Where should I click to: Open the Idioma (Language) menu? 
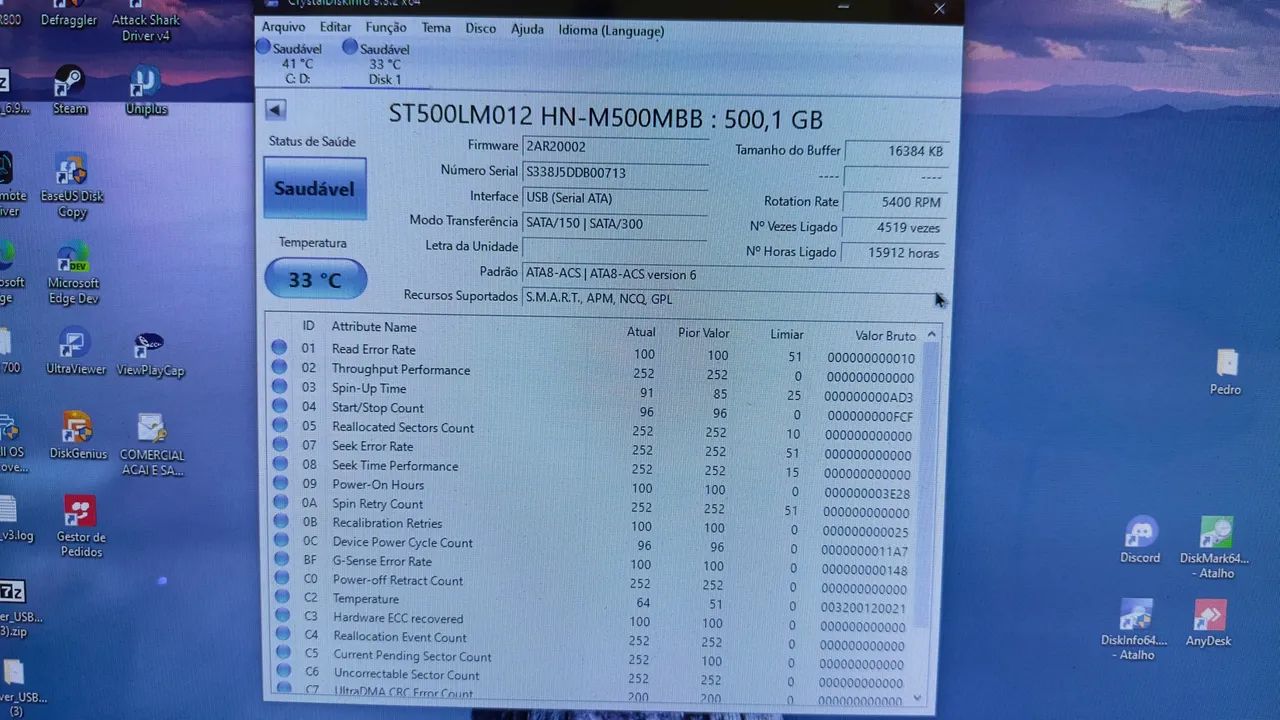tap(611, 30)
